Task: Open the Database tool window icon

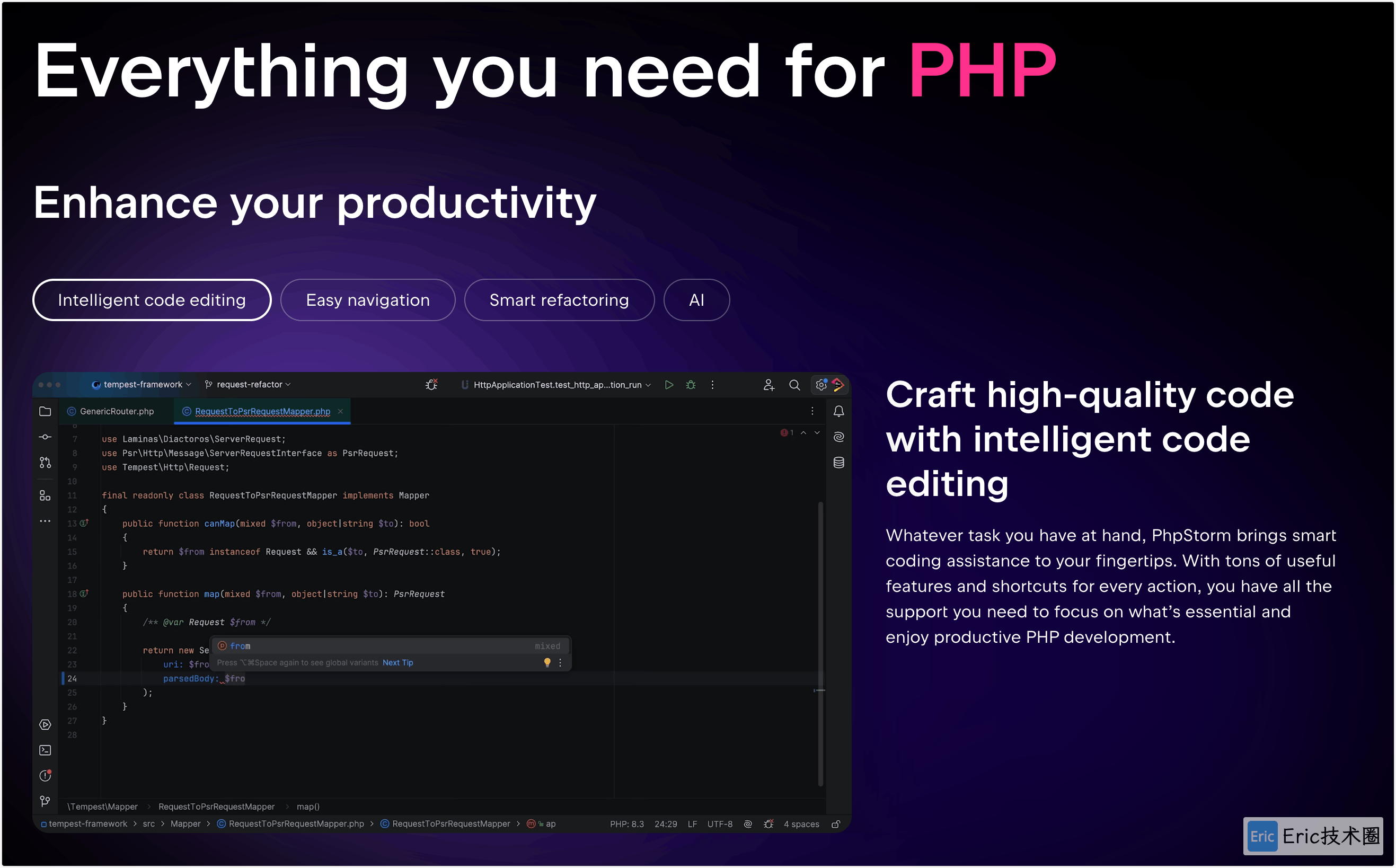Action: pos(838,463)
